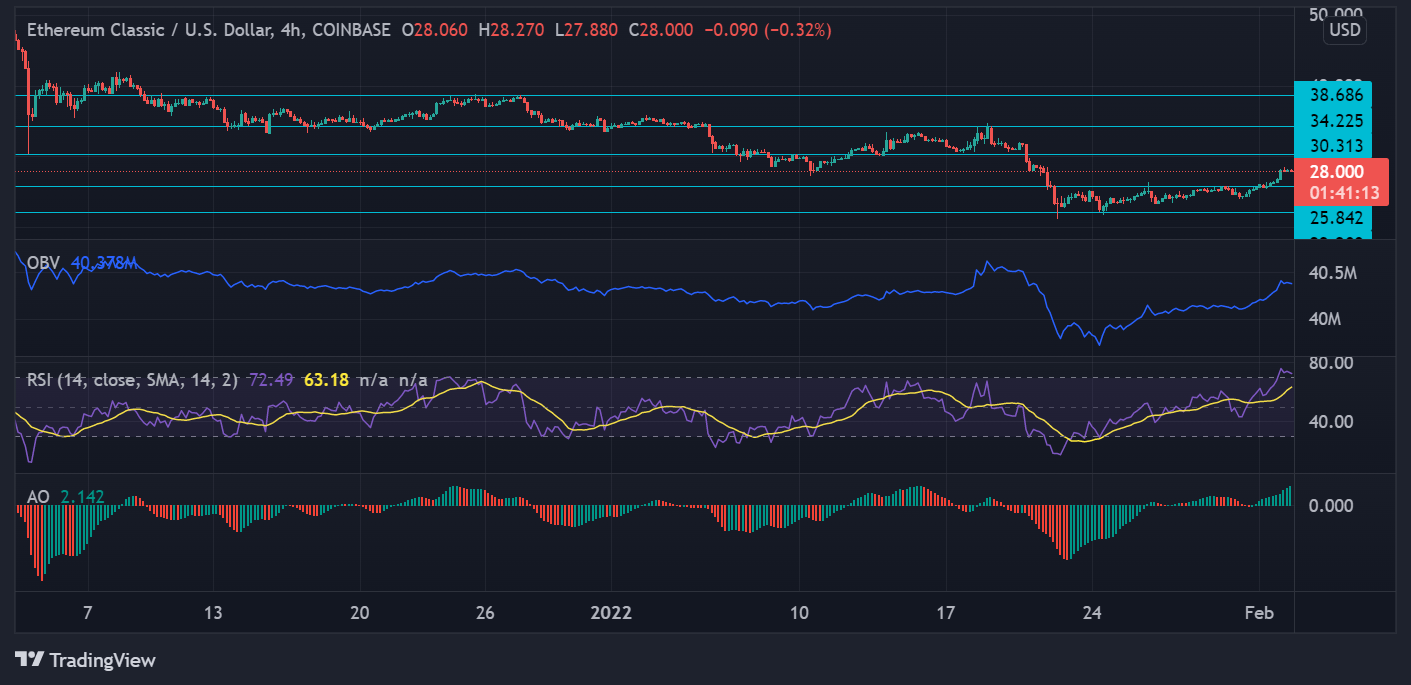Open the USD currency selector
This screenshot has width=1411, height=685.
[1344, 30]
